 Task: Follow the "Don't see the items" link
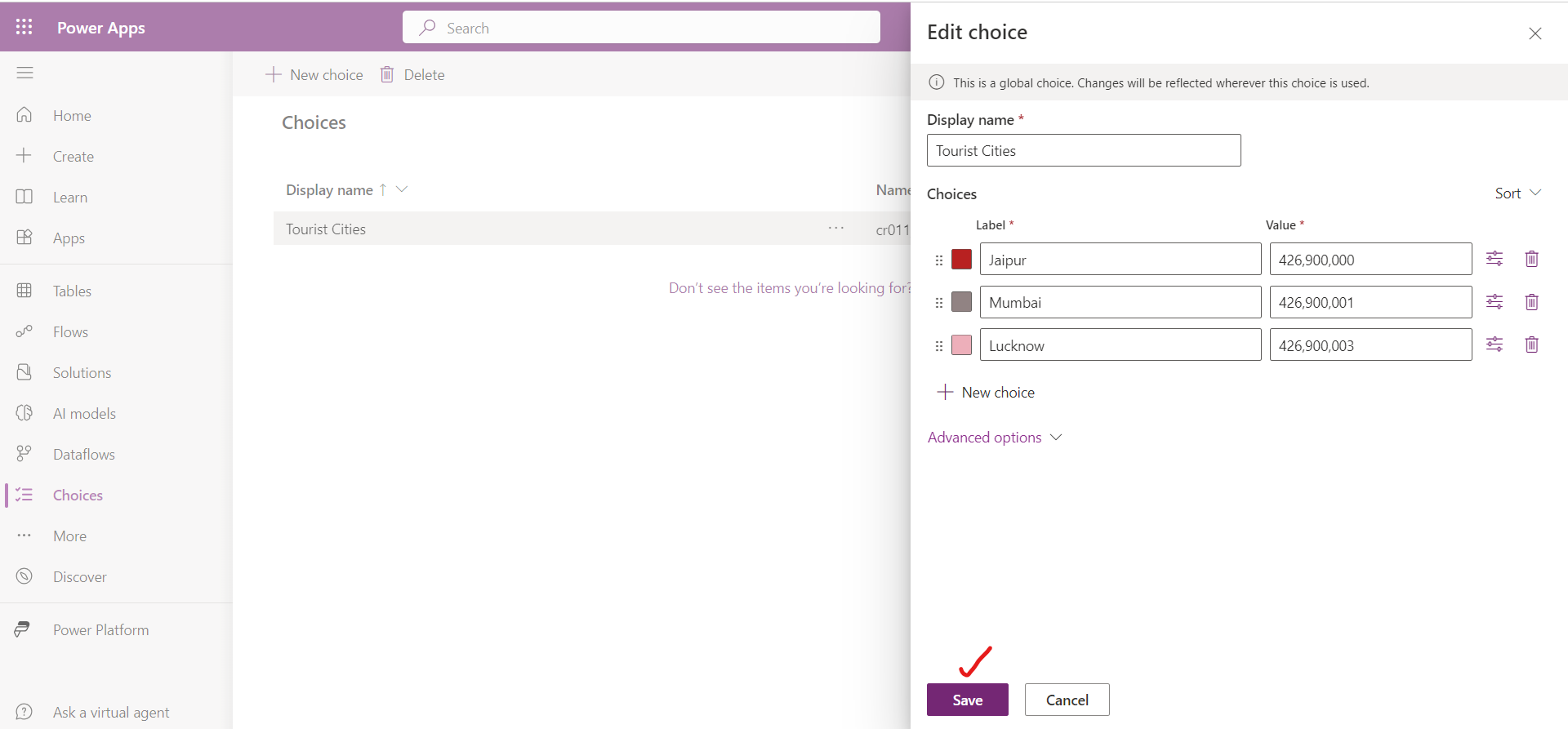click(790, 287)
